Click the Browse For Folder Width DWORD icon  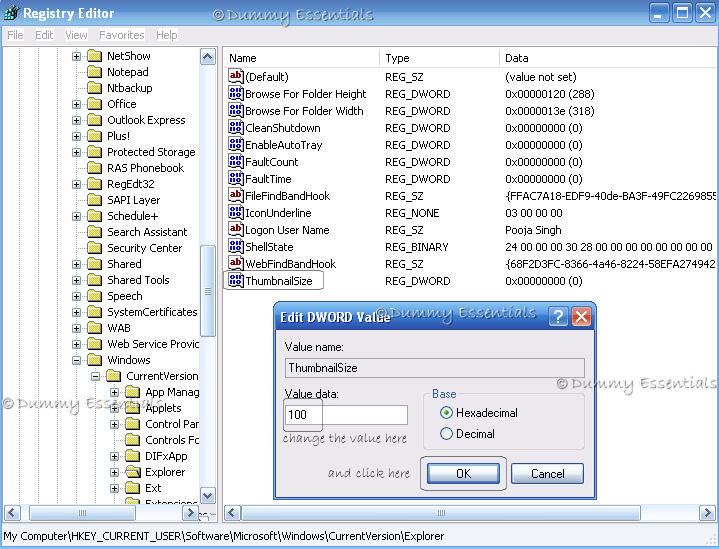[x=236, y=110]
